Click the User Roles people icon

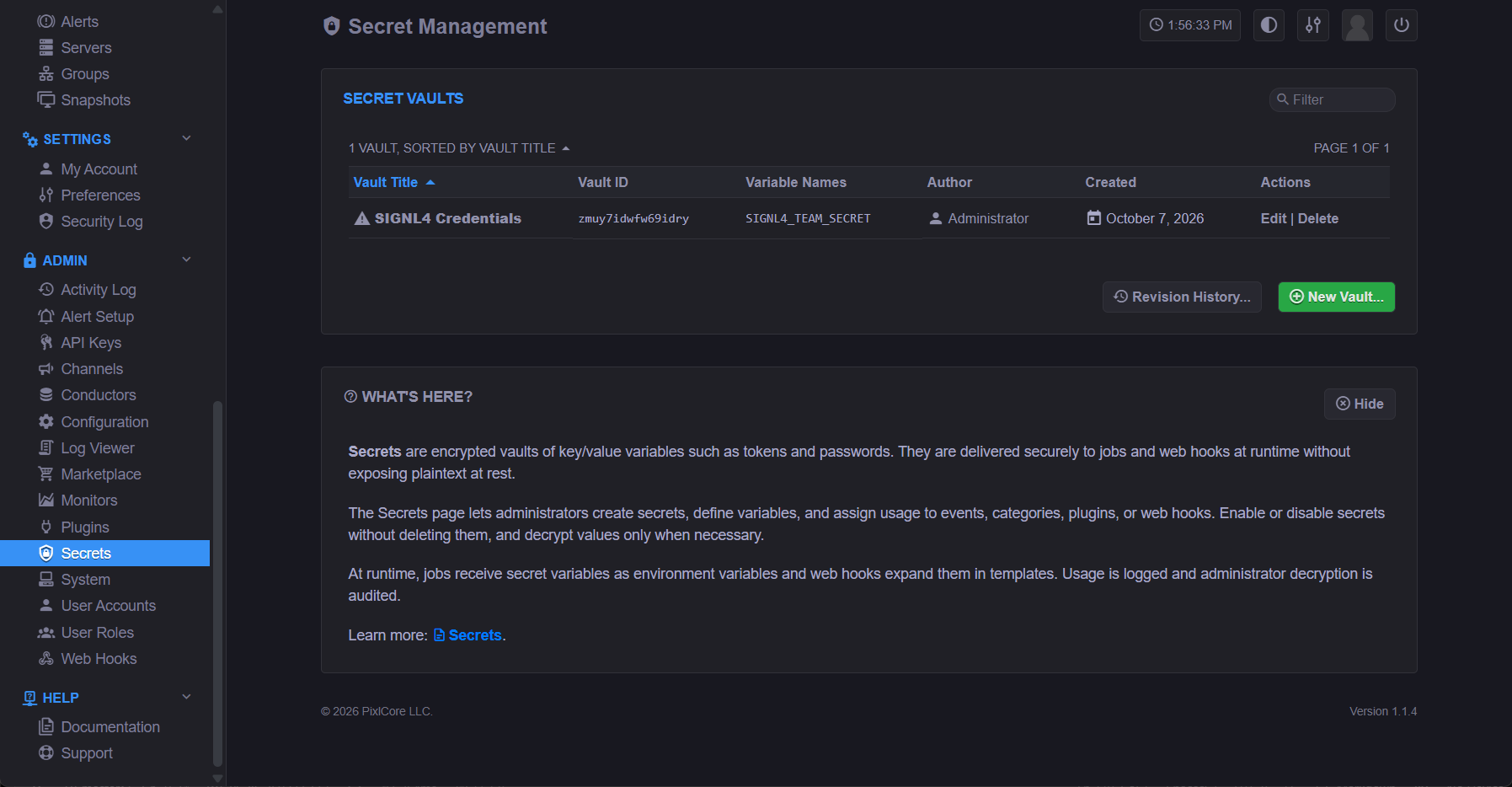tap(46, 632)
